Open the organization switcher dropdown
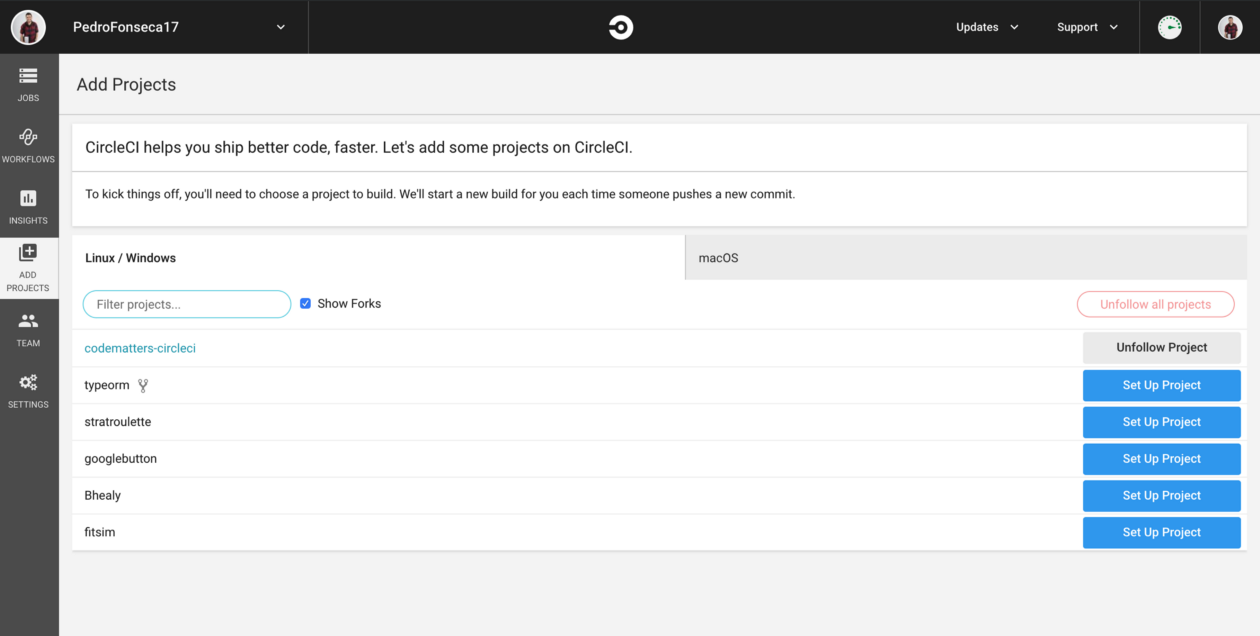 tap(180, 27)
